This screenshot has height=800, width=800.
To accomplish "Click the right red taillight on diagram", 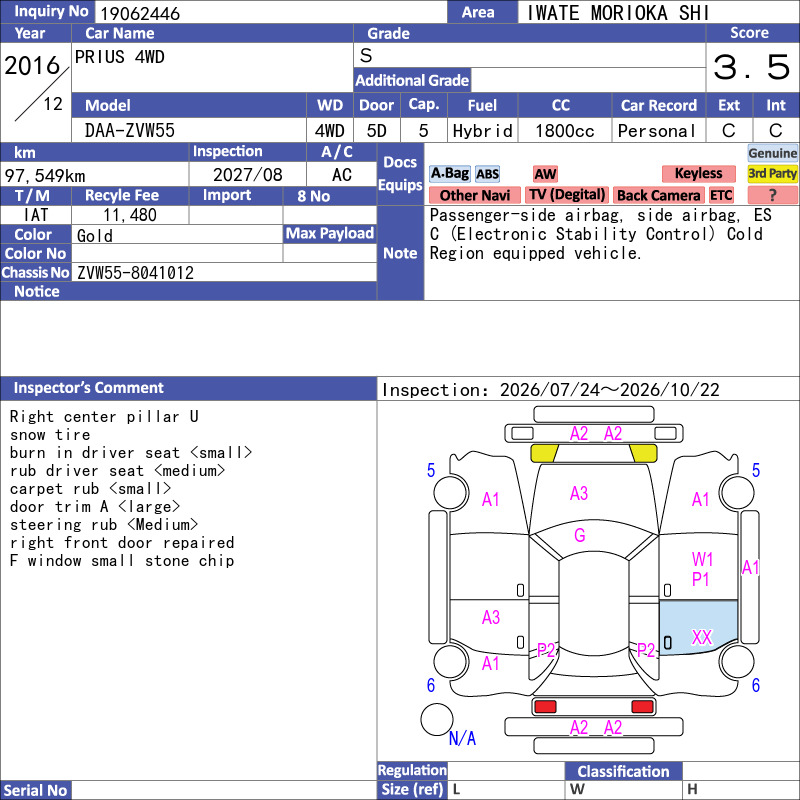I will [x=642, y=707].
